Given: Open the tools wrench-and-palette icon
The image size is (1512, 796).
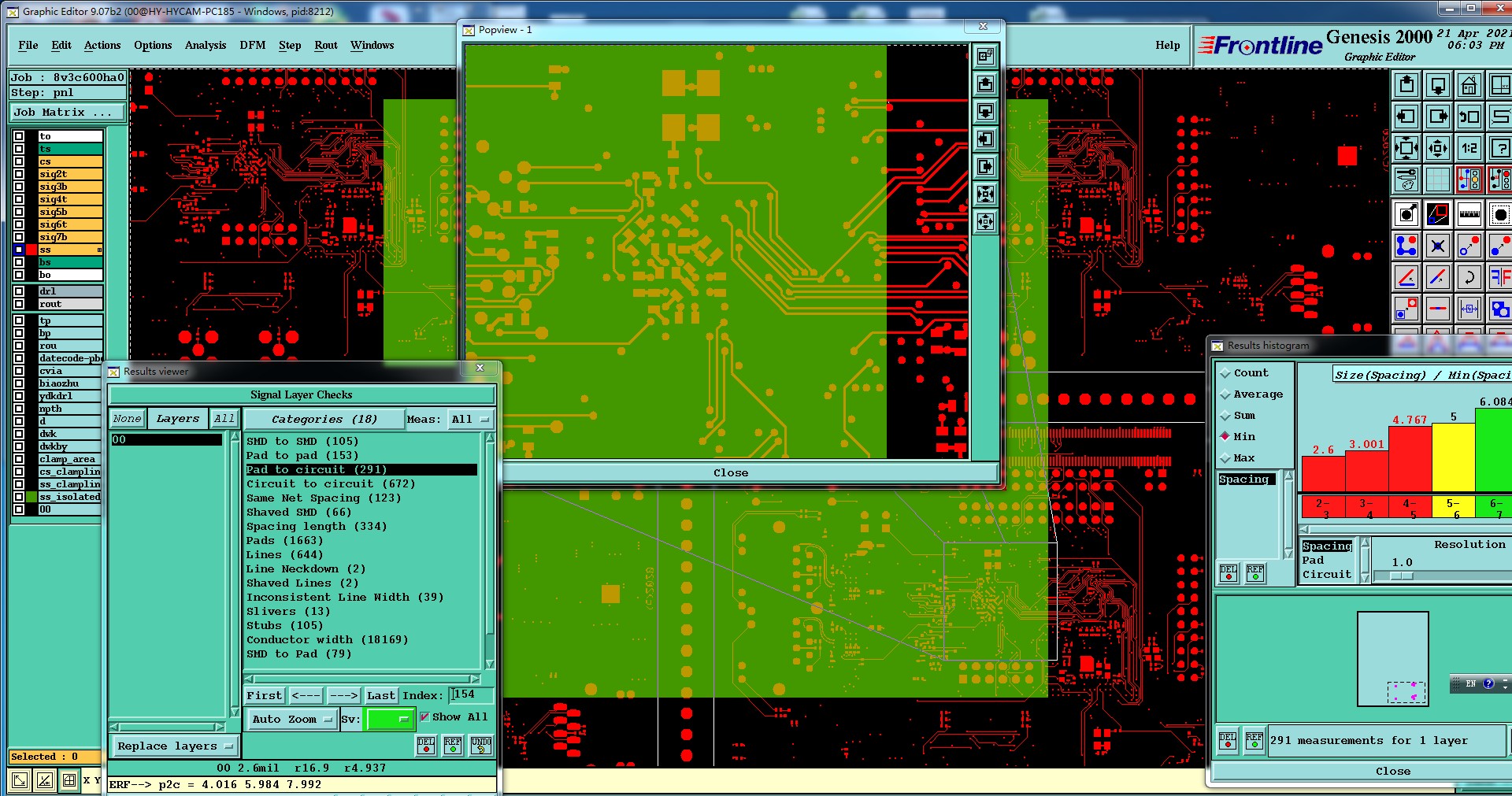Looking at the screenshot, I should click(1406, 180).
